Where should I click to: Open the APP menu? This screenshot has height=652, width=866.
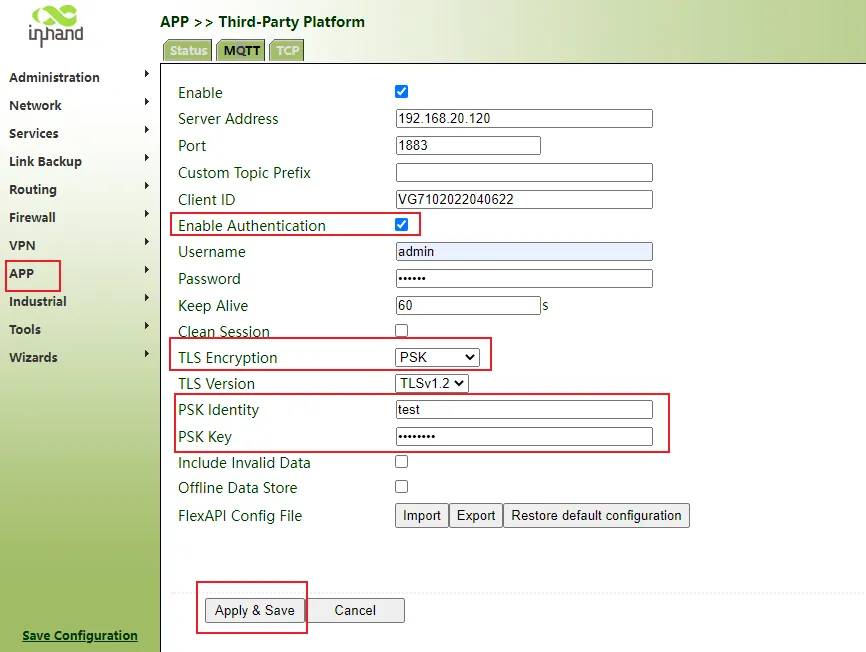22,274
